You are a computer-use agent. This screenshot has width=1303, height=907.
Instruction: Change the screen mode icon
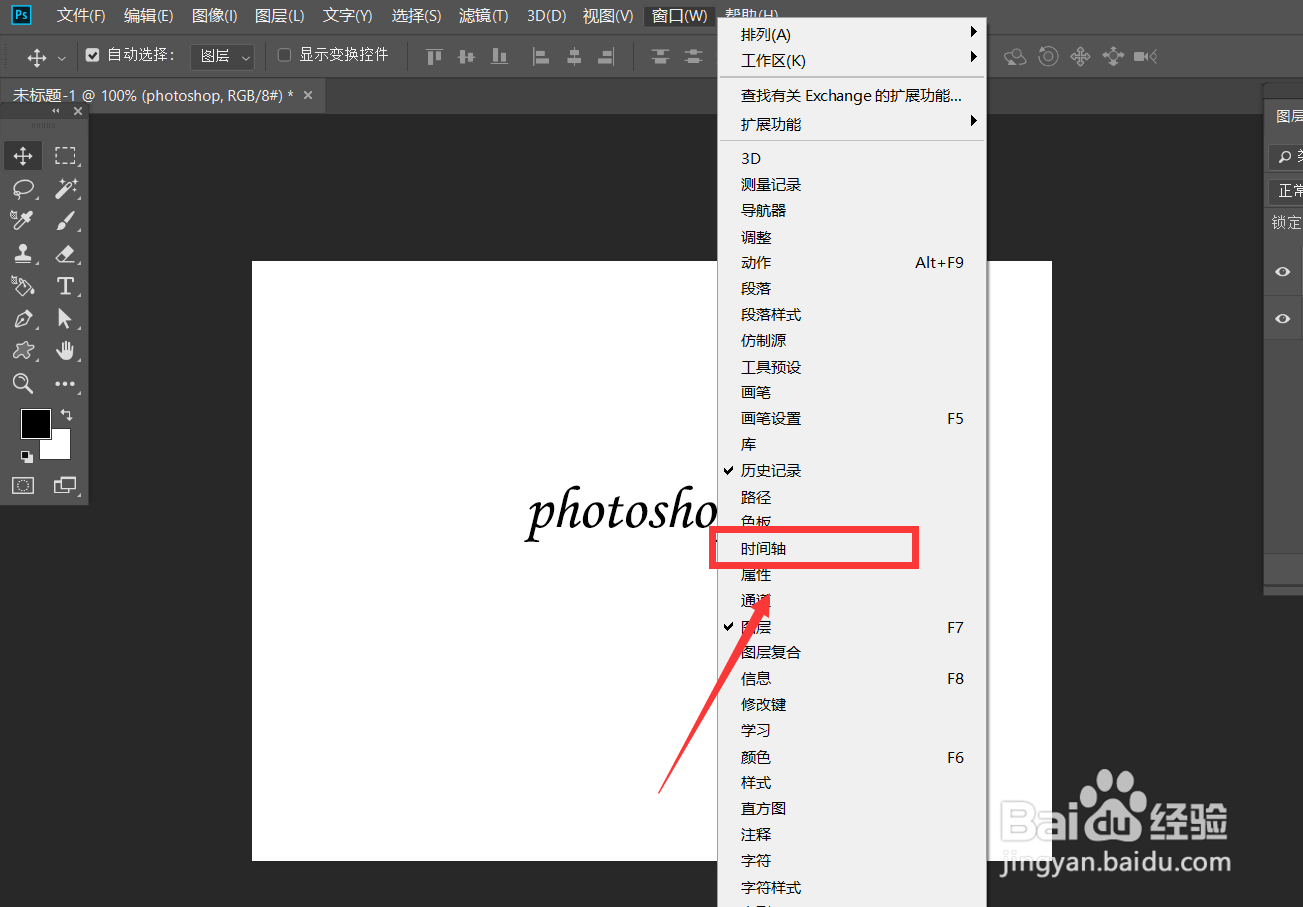click(65, 486)
